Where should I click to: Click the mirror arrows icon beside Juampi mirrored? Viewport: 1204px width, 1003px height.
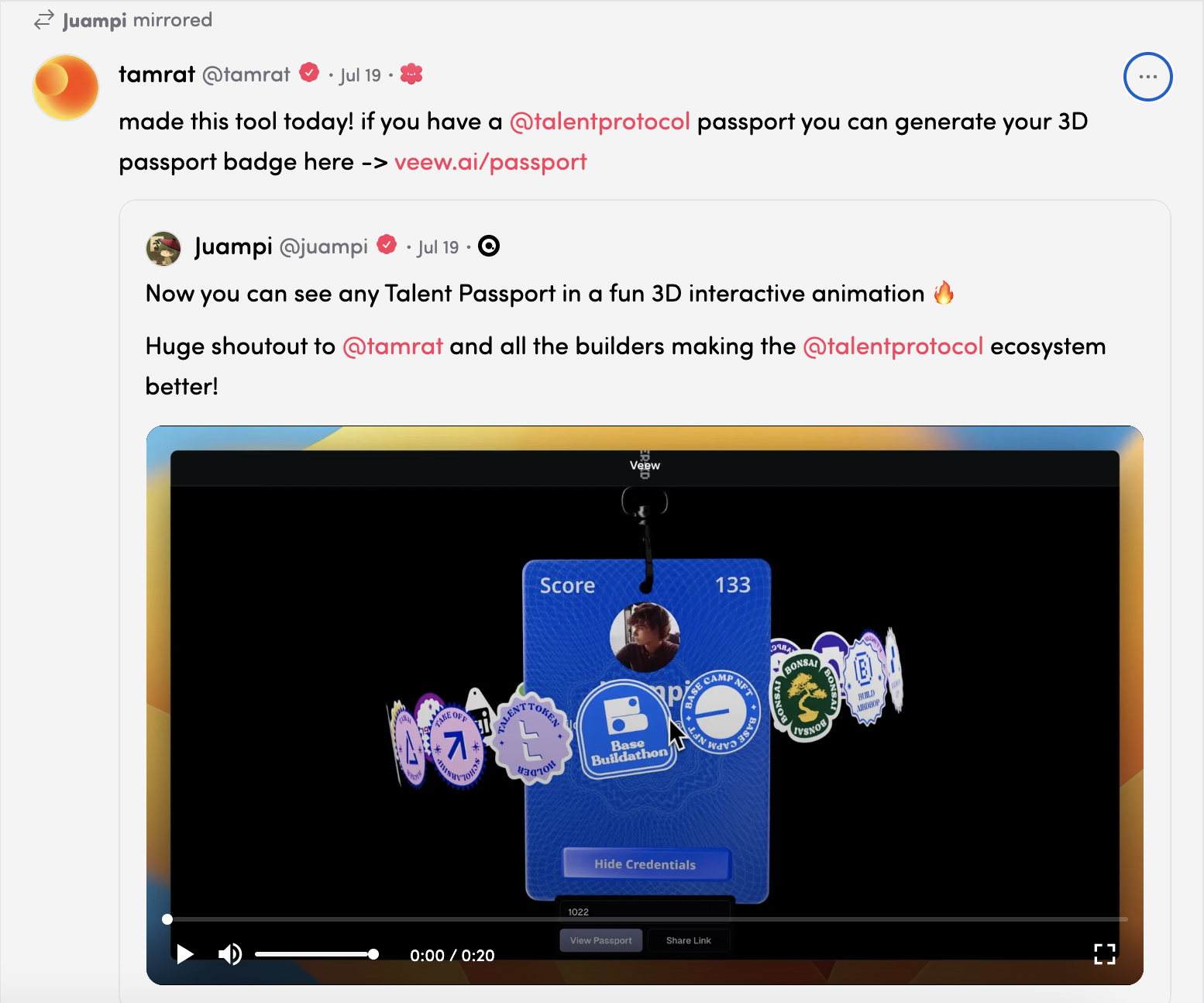[x=44, y=19]
